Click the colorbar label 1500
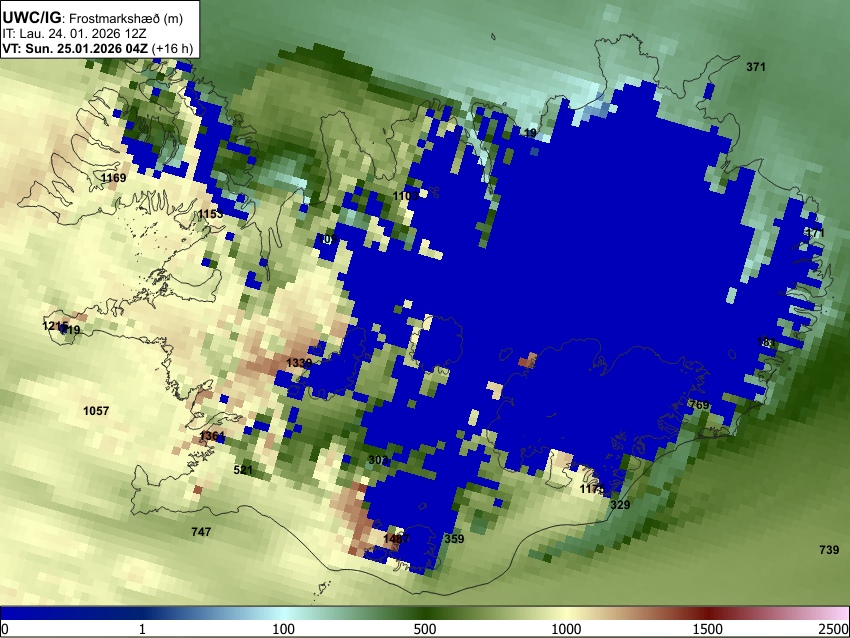The height and width of the screenshot is (638, 850). tap(708, 629)
